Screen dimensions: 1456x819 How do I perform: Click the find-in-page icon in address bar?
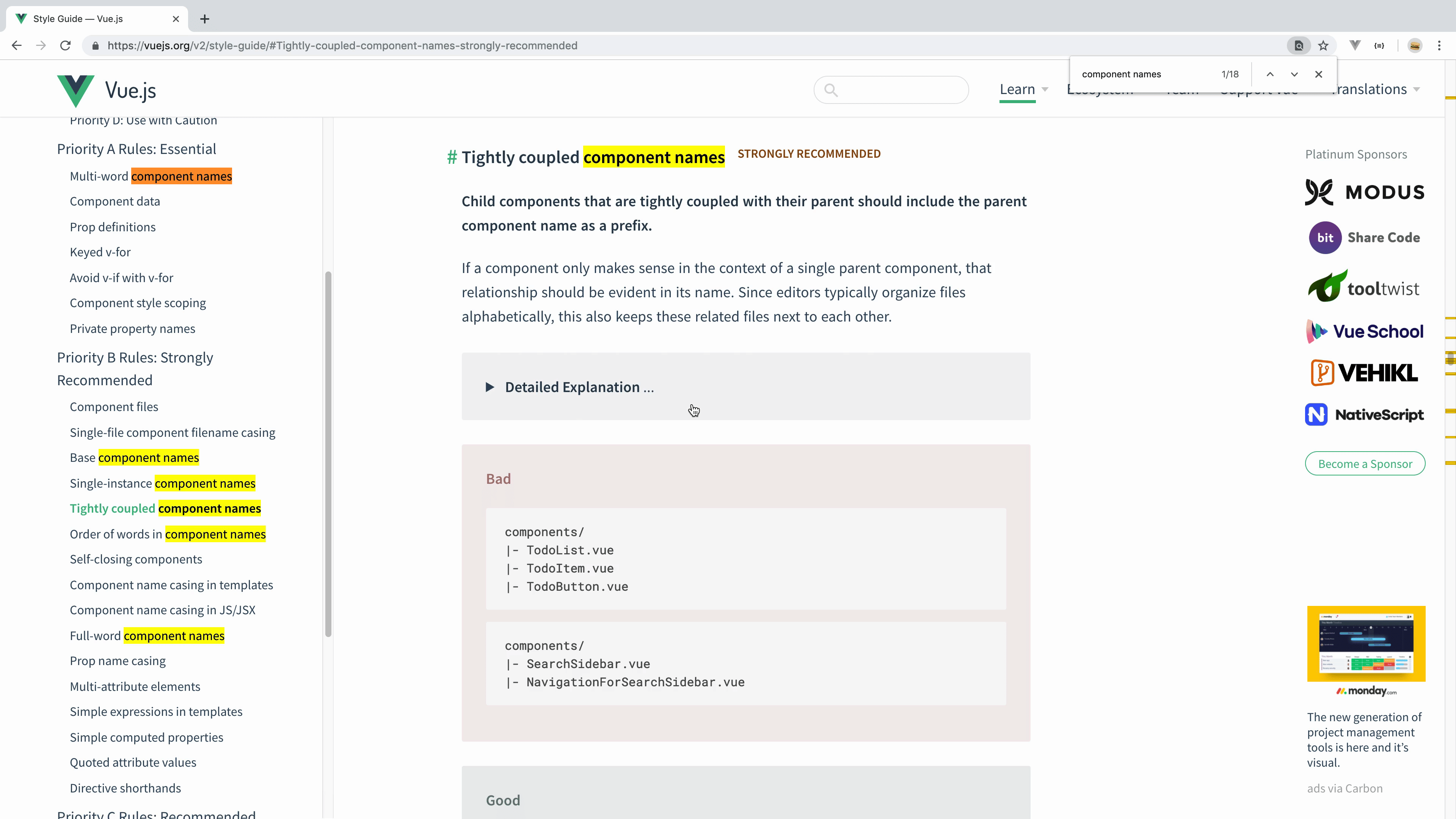[x=1299, y=46]
